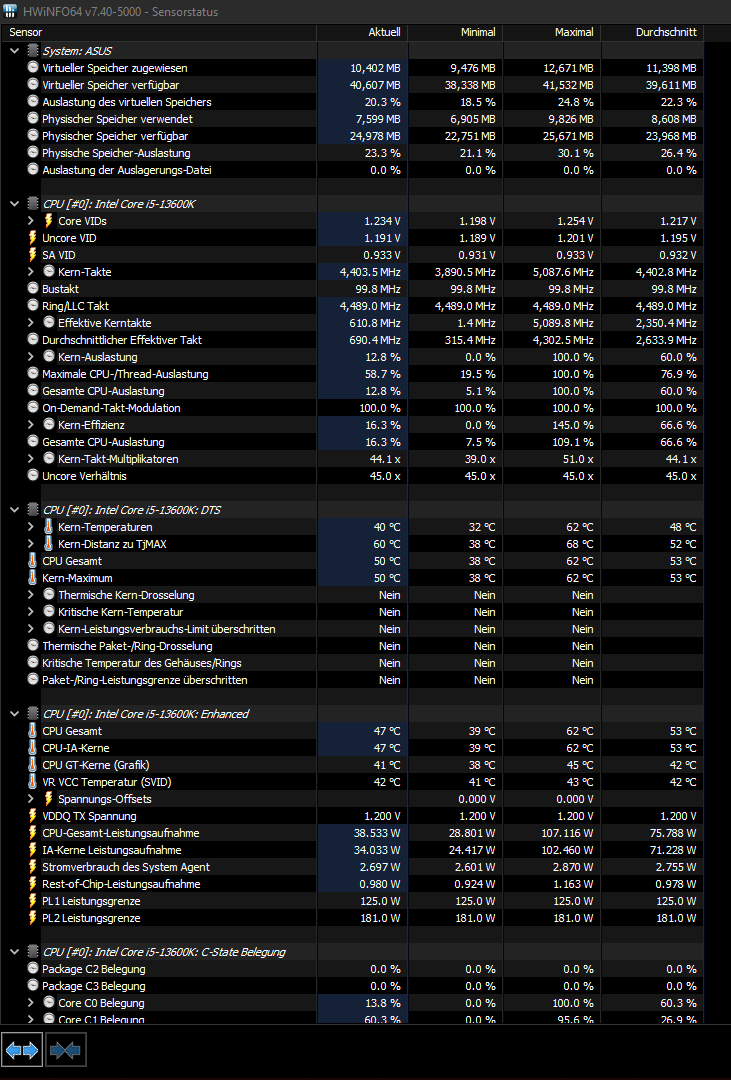
Task: Click lightning icon beside PL1 Leistungsgrenze
Action: 32,900
